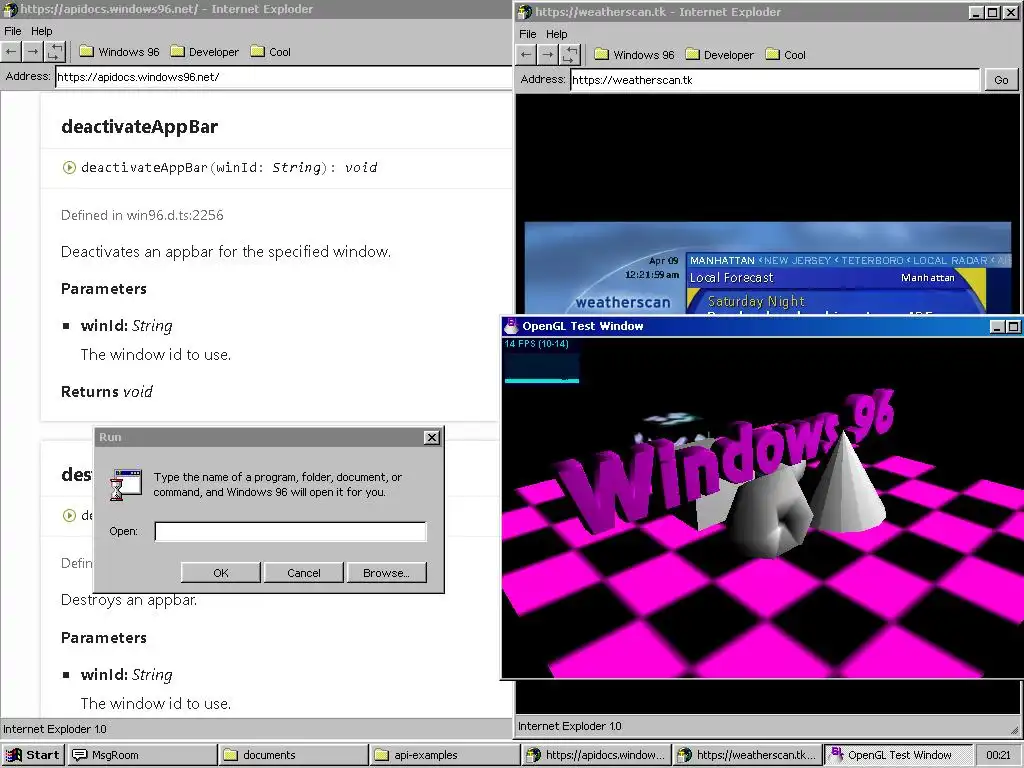Switch to MsgRoom in the taskbar
This screenshot has height=768, width=1024.
tap(142, 755)
